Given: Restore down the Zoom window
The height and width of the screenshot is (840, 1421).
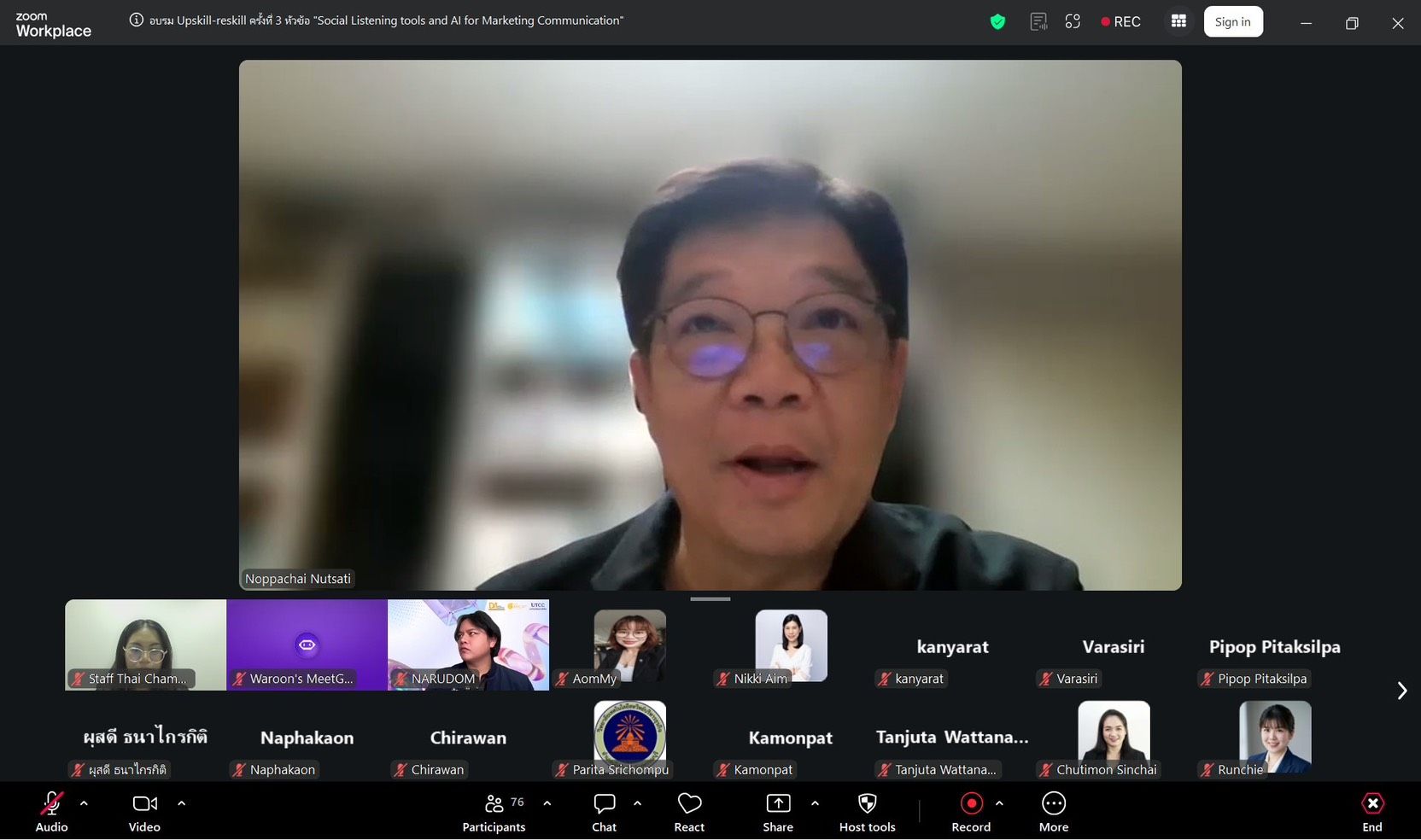Looking at the screenshot, I should click(1352, 23).
